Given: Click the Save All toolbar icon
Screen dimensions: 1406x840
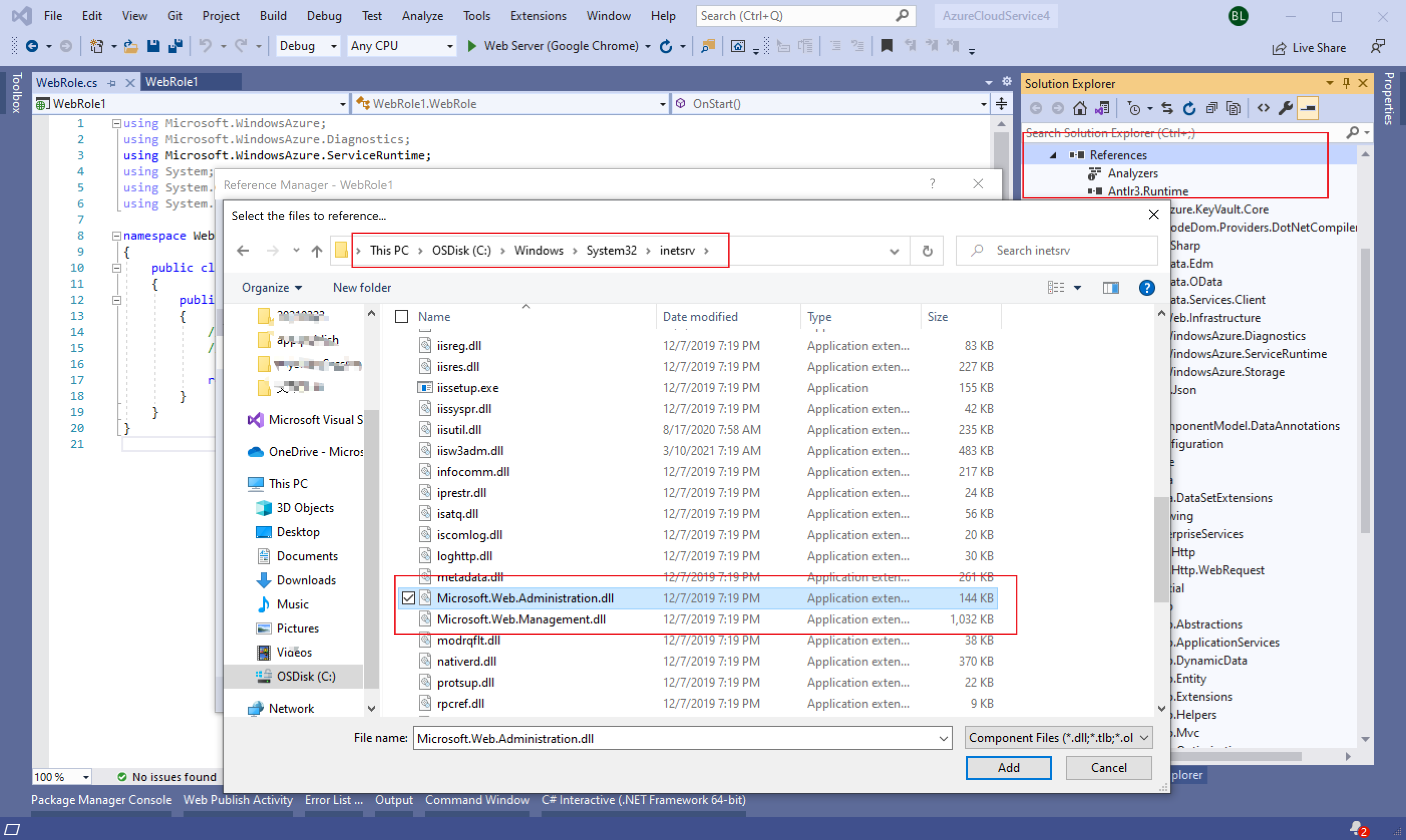Looking at the screenshot, I should coord(175,46).
